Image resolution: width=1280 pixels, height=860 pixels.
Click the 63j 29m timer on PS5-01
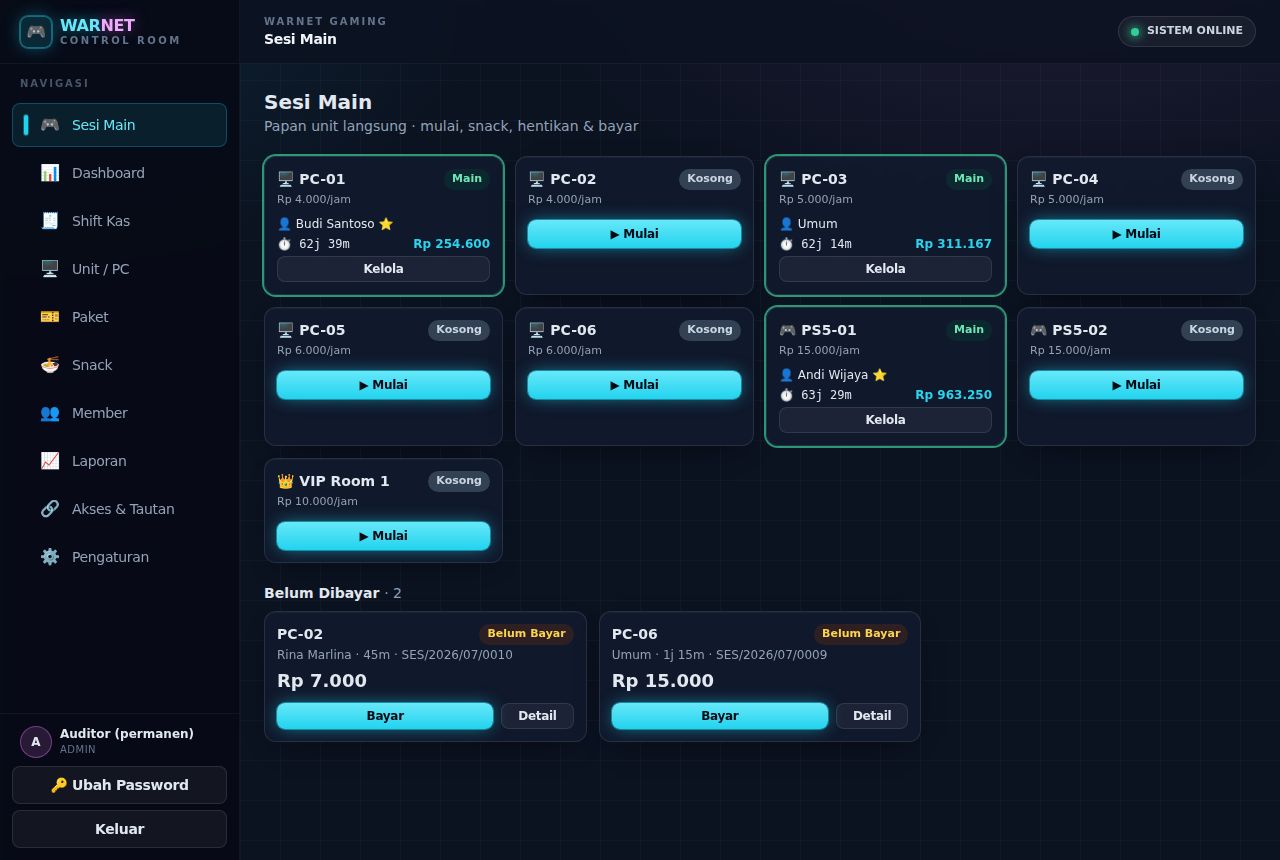(x=826, y=395)
